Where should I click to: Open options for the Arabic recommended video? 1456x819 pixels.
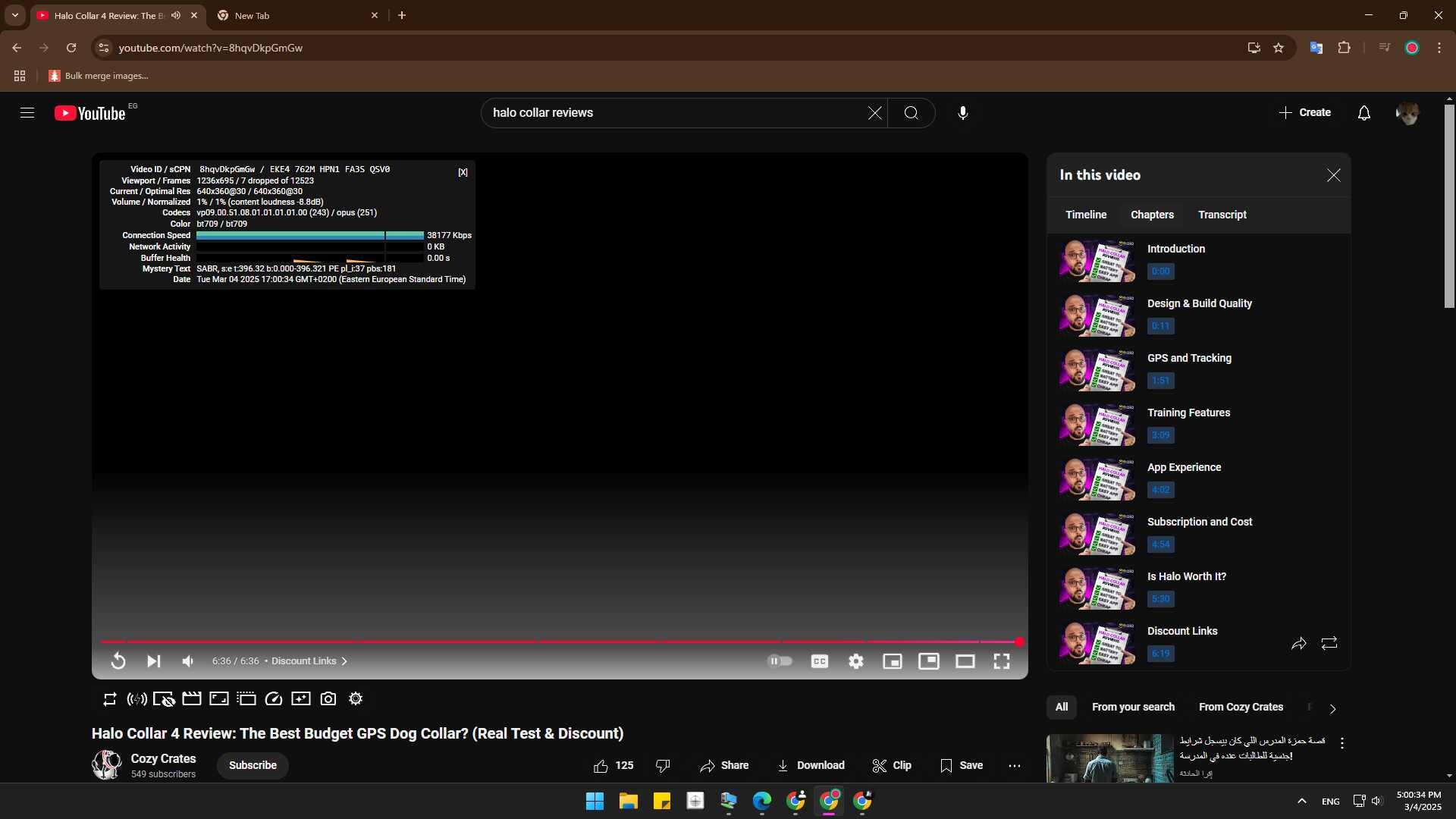(1342, 744)
